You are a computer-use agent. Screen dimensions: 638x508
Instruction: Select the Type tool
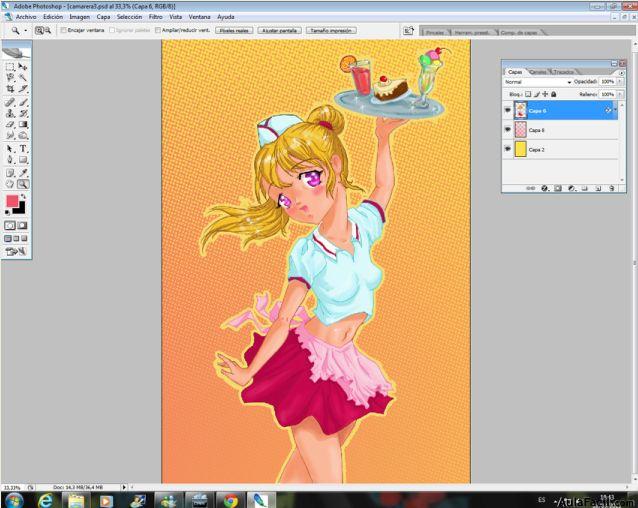[23, 149]
